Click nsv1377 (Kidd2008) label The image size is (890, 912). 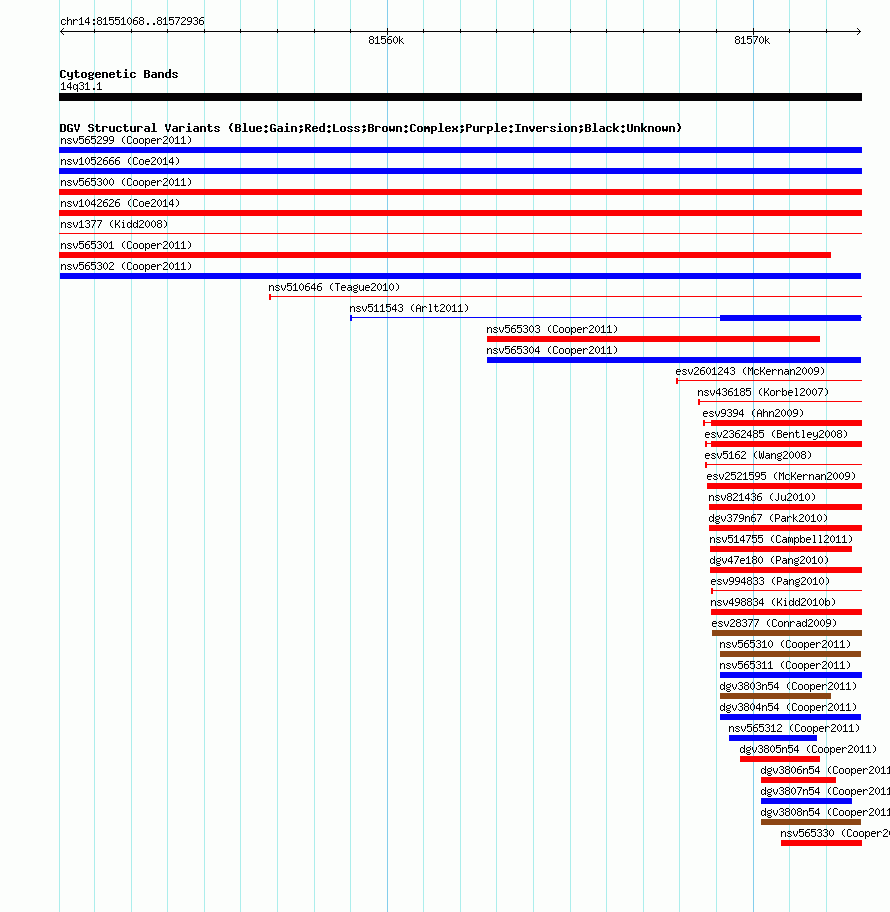coord(114,224)
